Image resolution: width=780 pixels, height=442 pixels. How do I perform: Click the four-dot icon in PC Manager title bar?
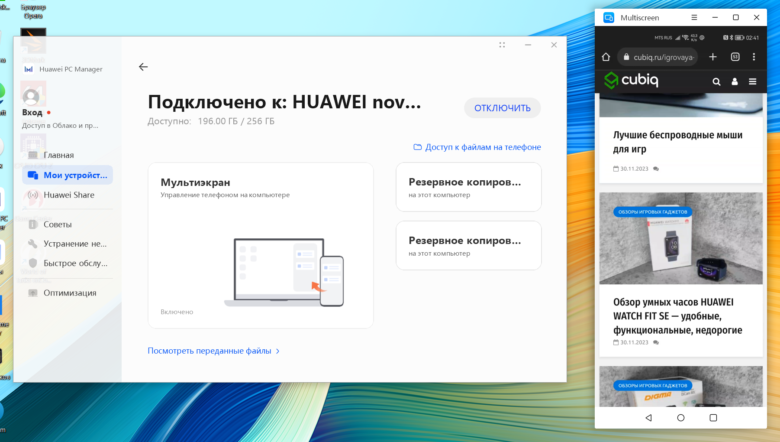[x=502, y=45]
